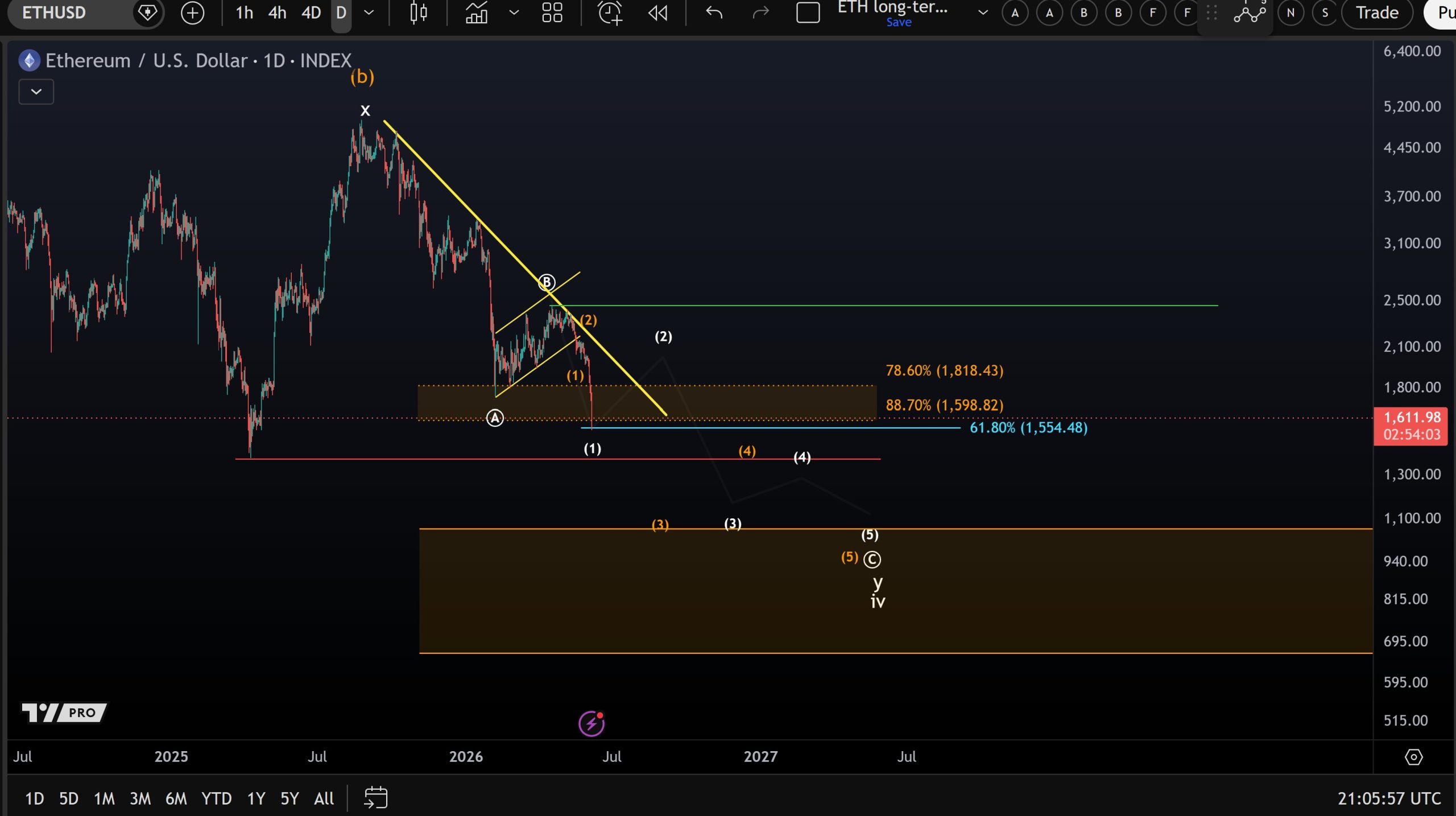Viewport: 1456px width, 816px height.
Task: Select the D daily timeframe
Action: pos(341,13)
